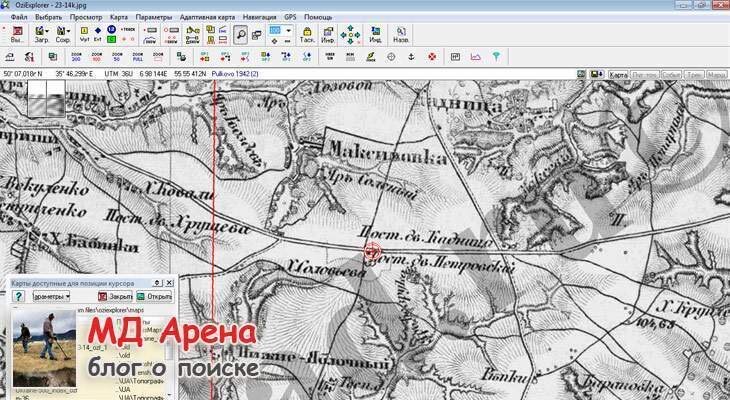Click the crosshair target toolbar icon
Viewport: 730px width, 400px height.
point(391,57)
